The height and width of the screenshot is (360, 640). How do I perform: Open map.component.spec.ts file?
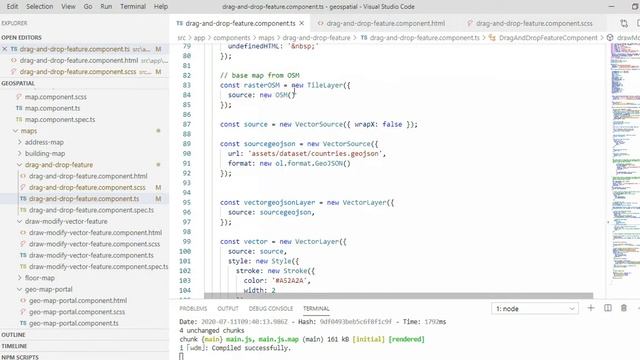[x=60, y=120]
